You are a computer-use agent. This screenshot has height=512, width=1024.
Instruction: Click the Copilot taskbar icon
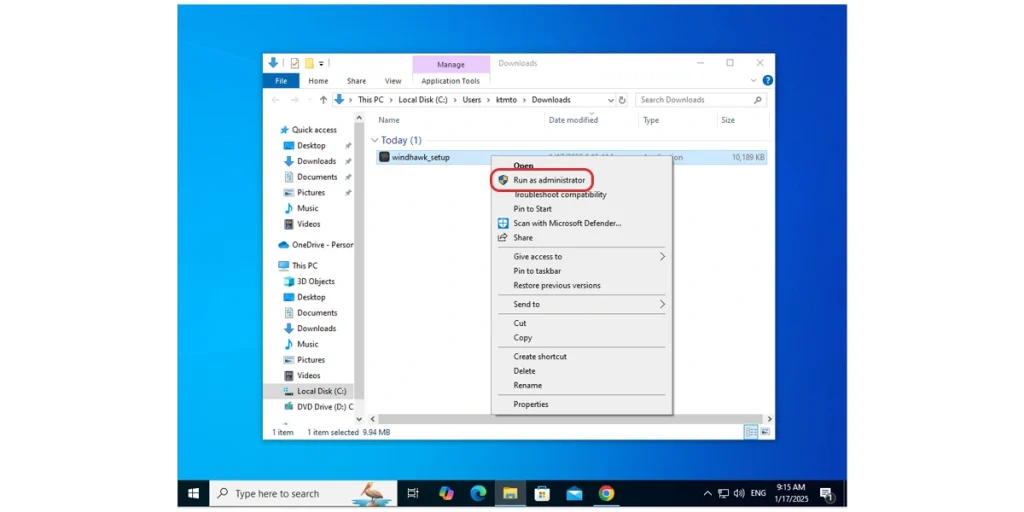coord(446,493)
